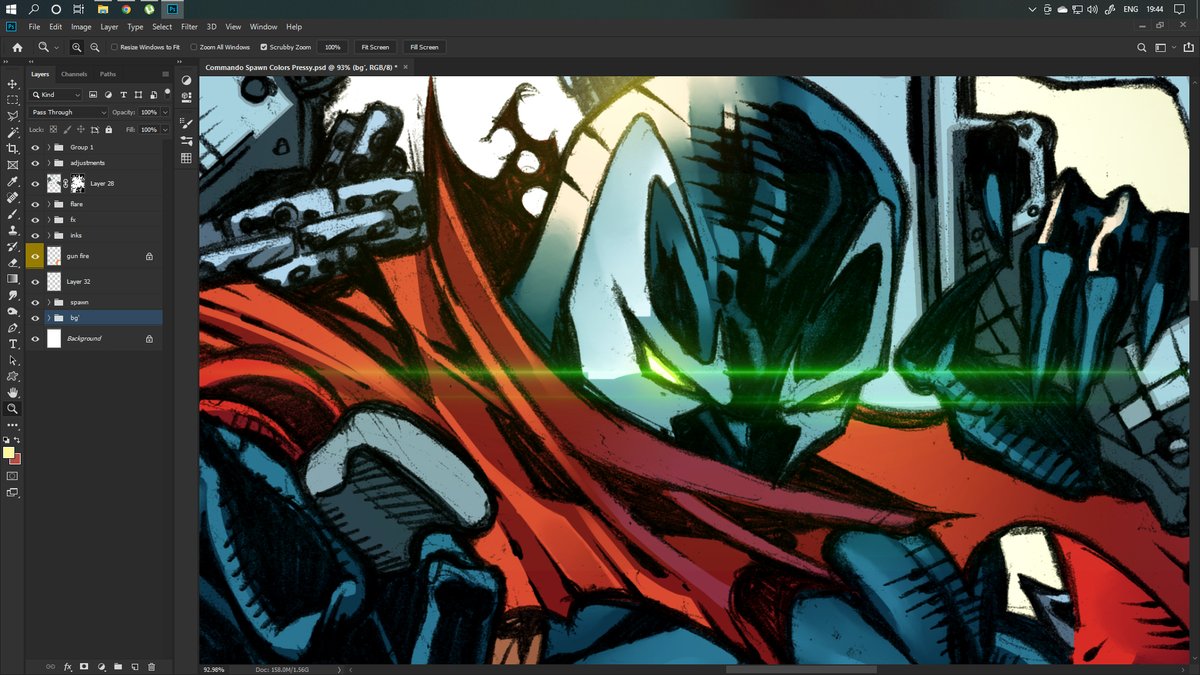Open the Kind filter dropdown
1200x675 pixels.
point(56,94)
